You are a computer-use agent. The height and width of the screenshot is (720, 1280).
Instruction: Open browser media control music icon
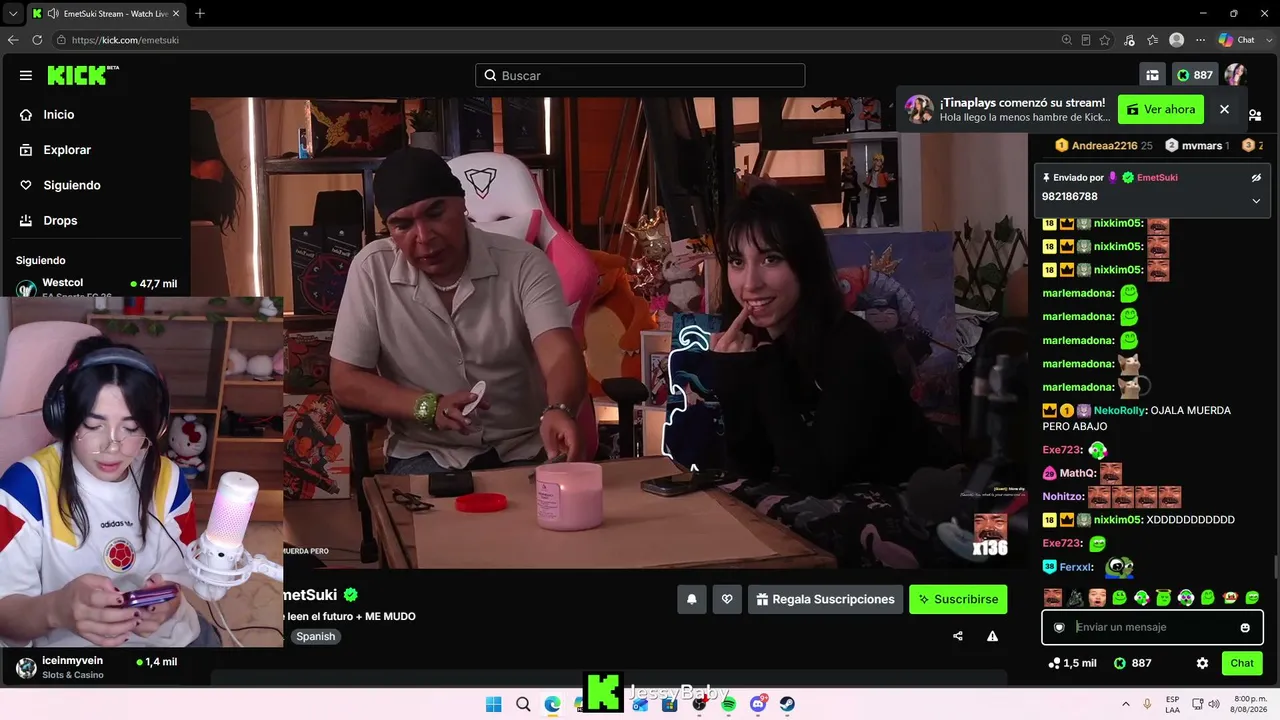pyautogui.click(x=1129, y=40)
